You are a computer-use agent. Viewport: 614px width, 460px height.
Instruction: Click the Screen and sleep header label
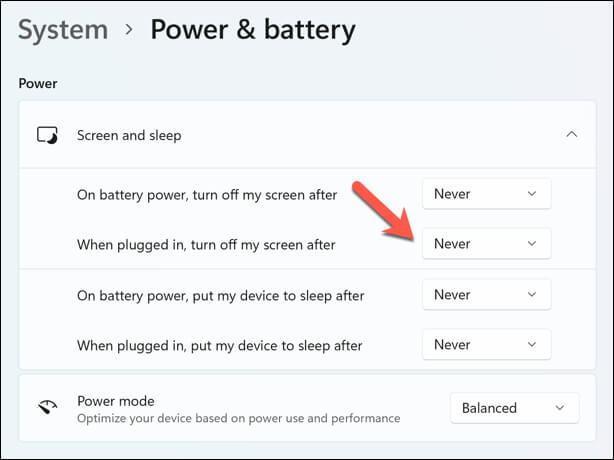(129, 134)
